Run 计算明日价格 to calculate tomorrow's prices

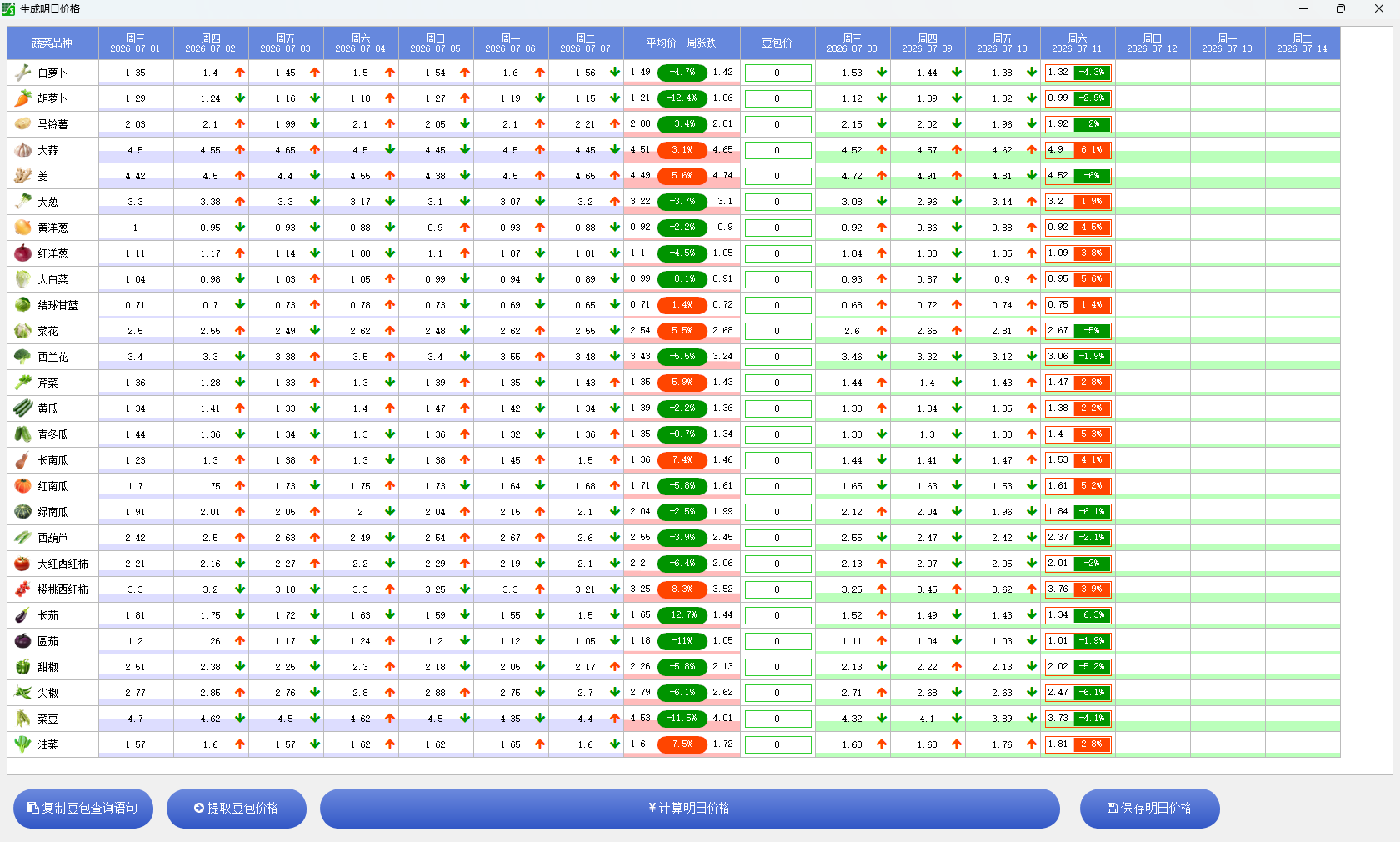[x=690, y=809]
